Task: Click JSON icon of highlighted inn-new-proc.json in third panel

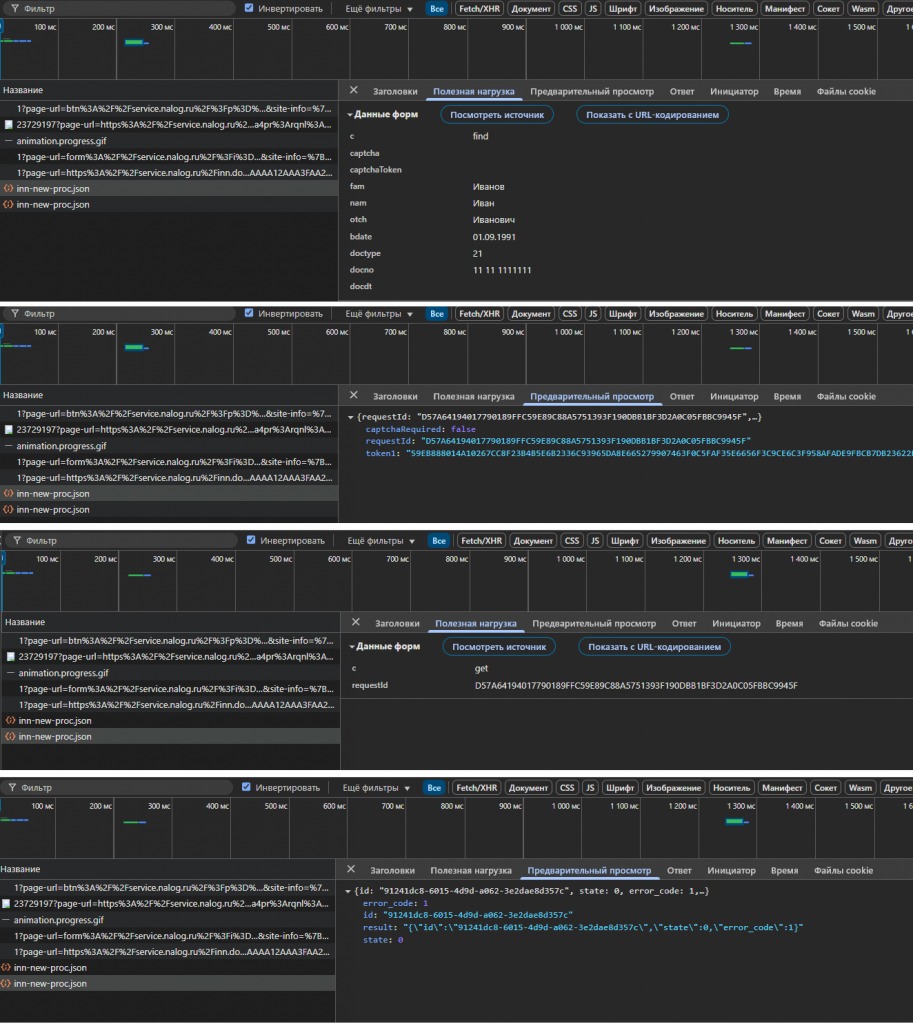Action: pyautogui.click(x=10, y=737)
